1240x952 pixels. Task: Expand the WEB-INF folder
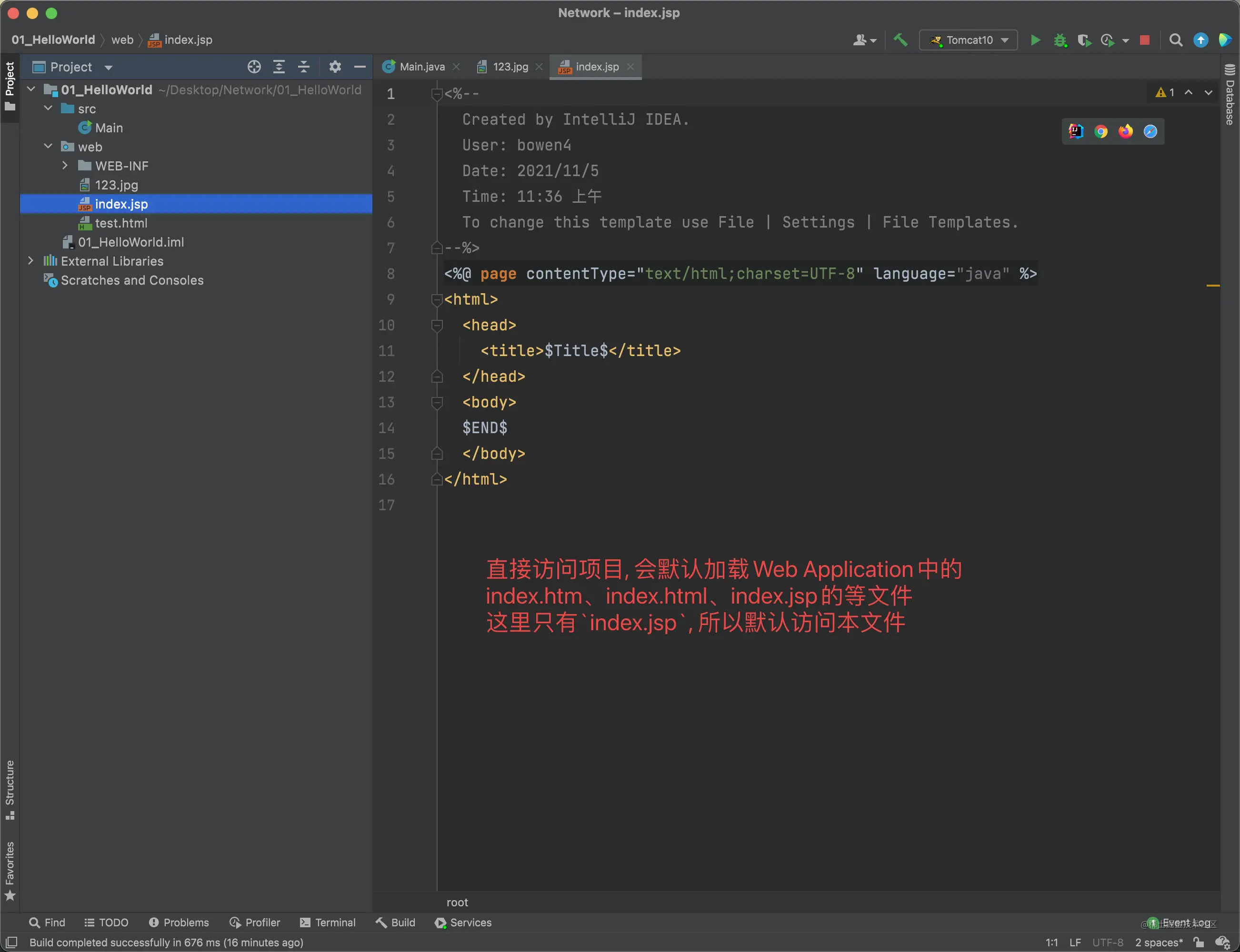(65, 166)
